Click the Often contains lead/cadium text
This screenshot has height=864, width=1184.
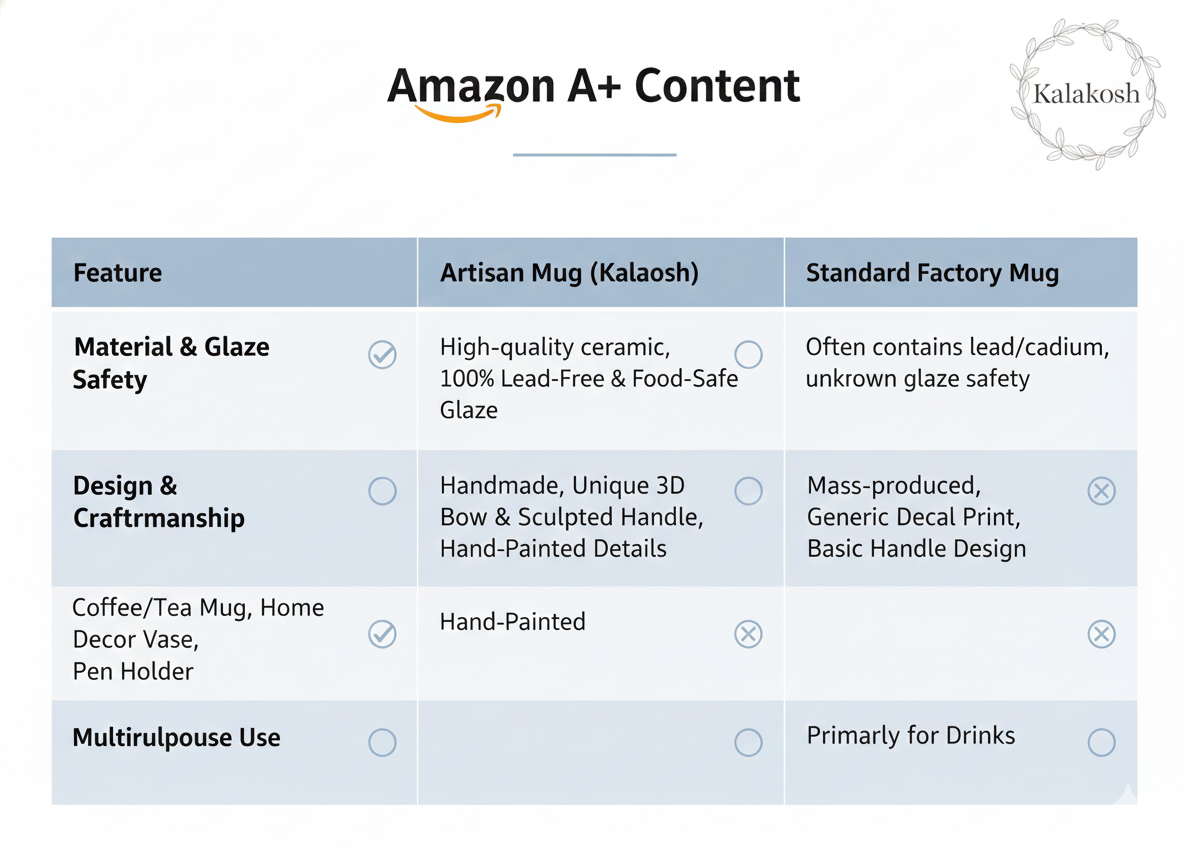(x=957, y=348)
